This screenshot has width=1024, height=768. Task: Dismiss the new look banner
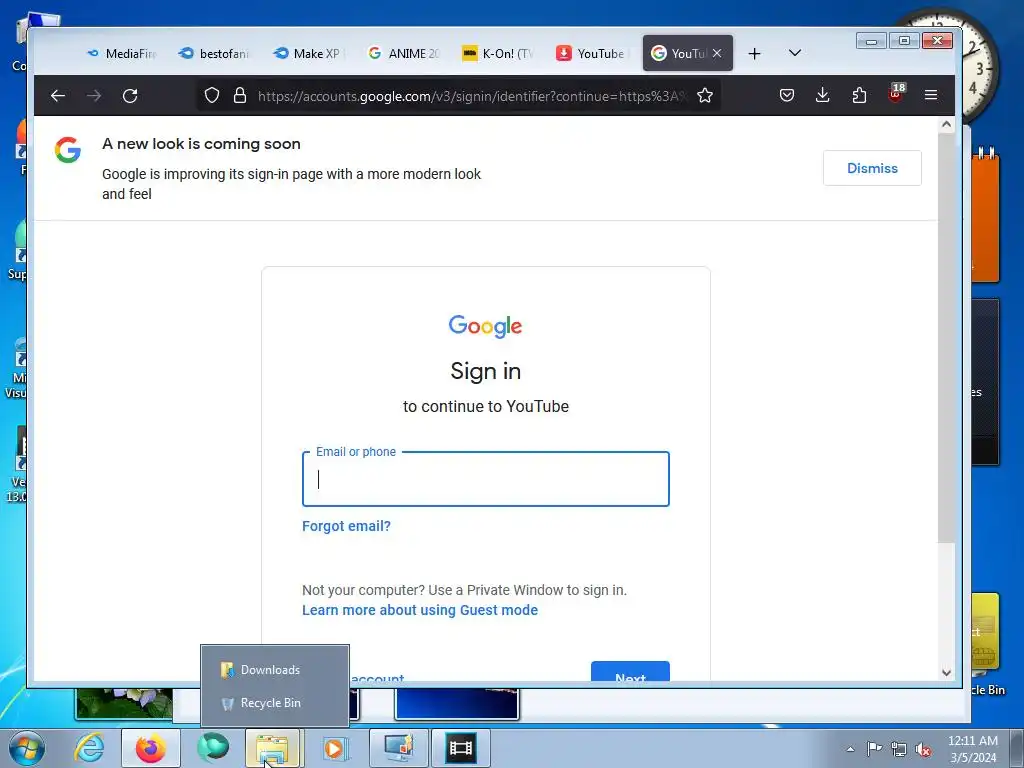[872, 168]
